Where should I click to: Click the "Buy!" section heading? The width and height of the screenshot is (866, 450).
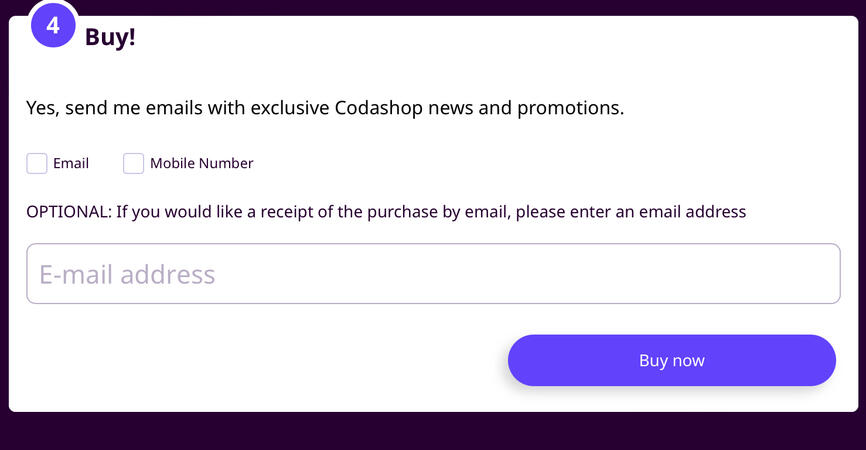coord(110,38)
